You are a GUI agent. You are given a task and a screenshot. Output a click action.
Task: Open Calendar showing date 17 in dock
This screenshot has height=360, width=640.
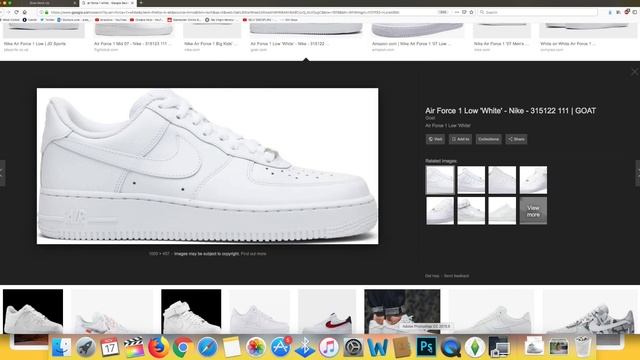[x=110, y=347]
